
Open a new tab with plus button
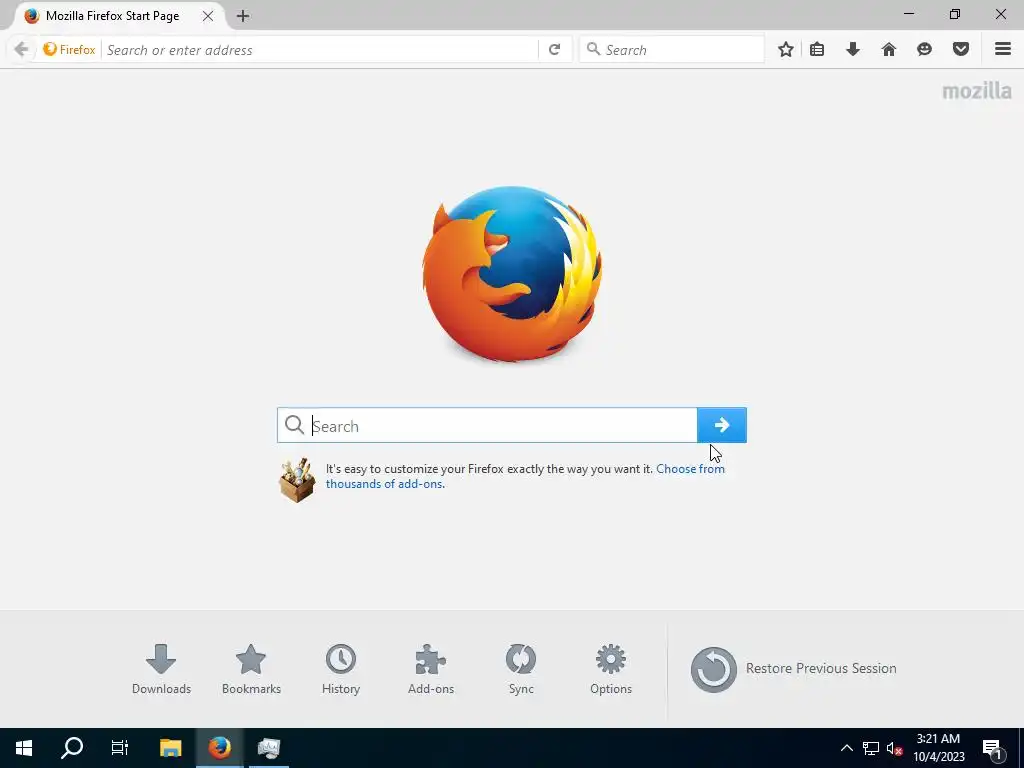click(243, 16)
